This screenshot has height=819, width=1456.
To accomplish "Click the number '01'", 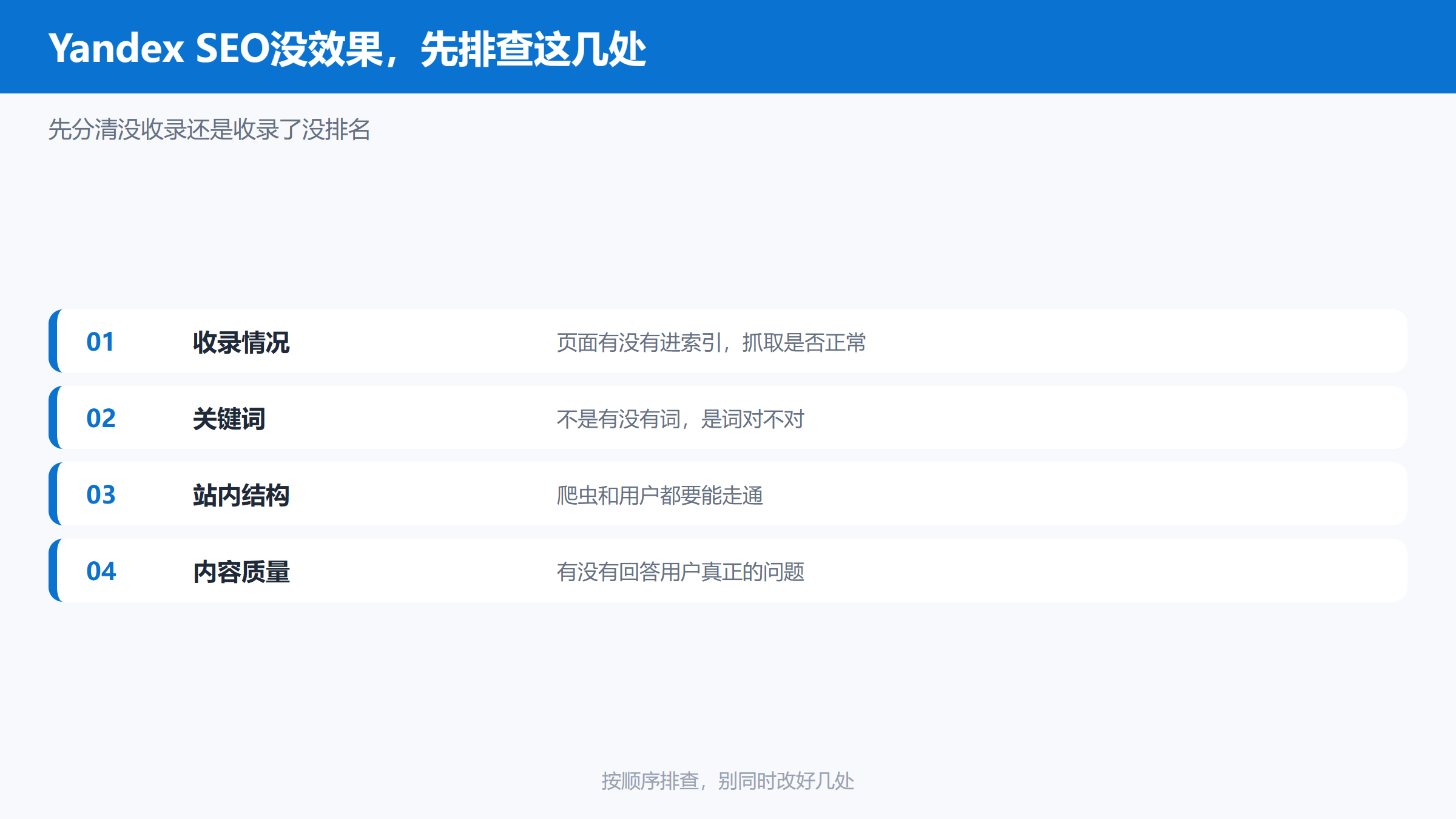I will pyautogui.click(x=101, y=342).
